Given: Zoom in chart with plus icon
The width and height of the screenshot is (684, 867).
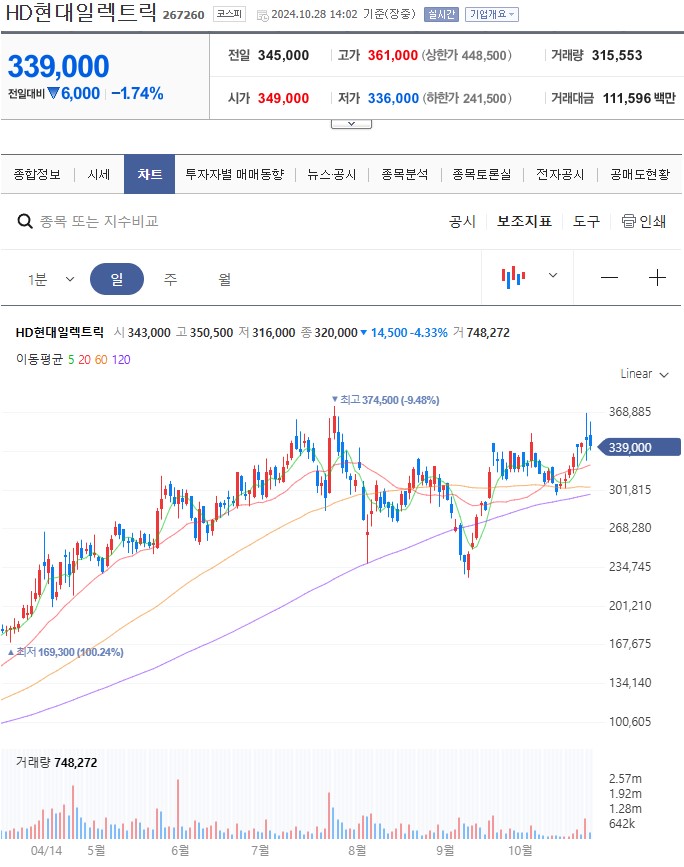Looking at the screenshot, I should coord(657,277).
